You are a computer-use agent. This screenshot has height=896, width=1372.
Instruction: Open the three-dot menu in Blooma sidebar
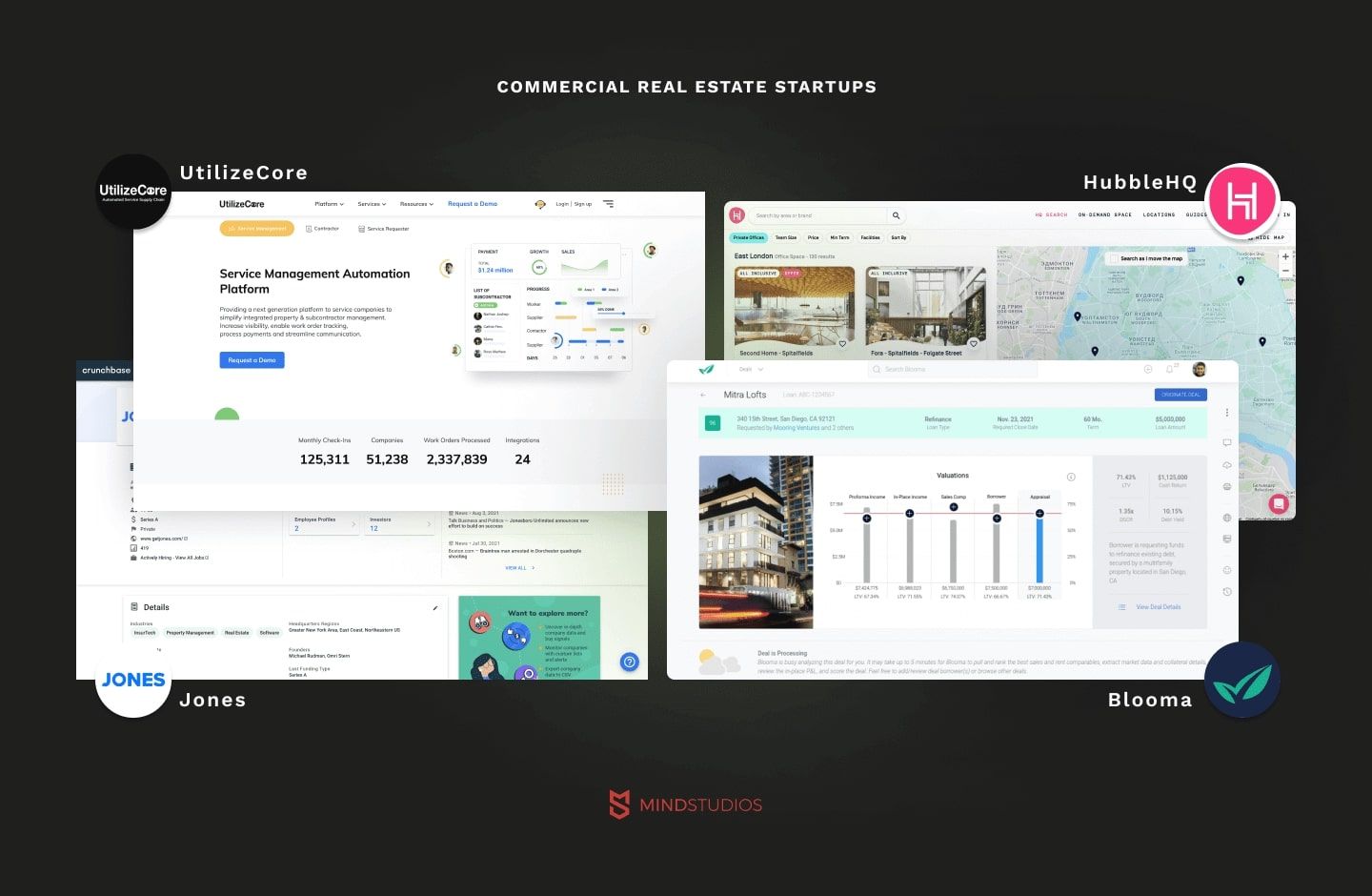click(1227, 414)
